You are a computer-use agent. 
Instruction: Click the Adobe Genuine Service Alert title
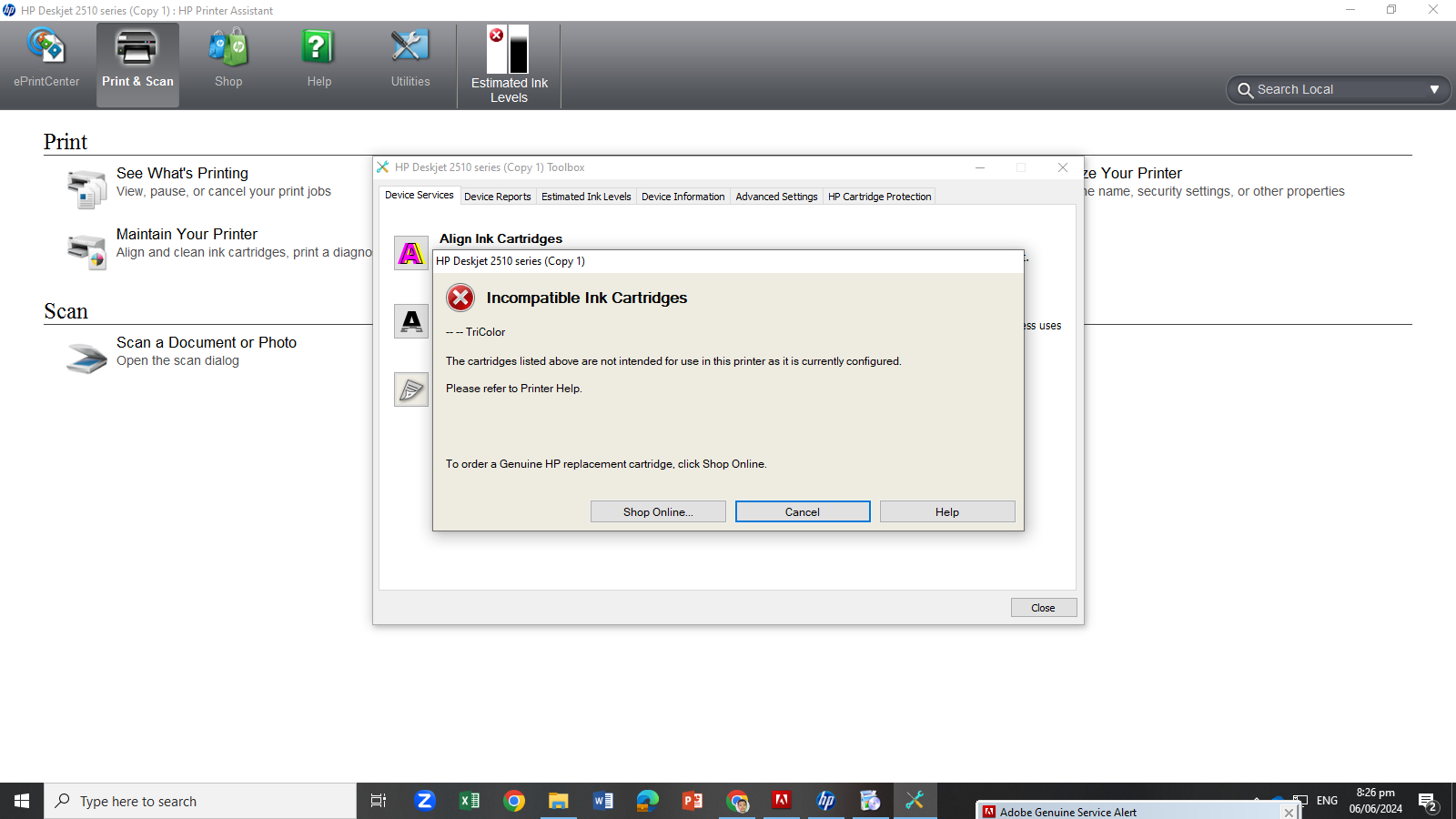[x=1068, y=813]
